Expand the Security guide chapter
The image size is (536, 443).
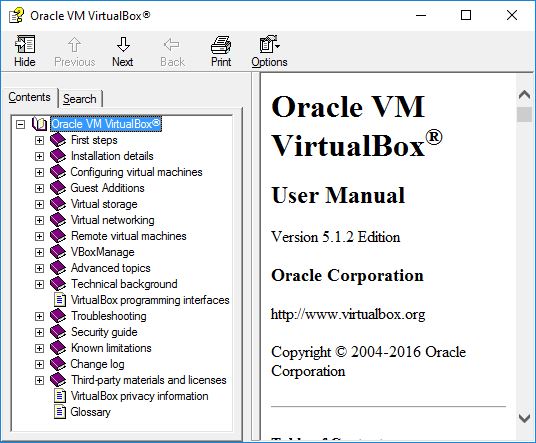(39, 332)
